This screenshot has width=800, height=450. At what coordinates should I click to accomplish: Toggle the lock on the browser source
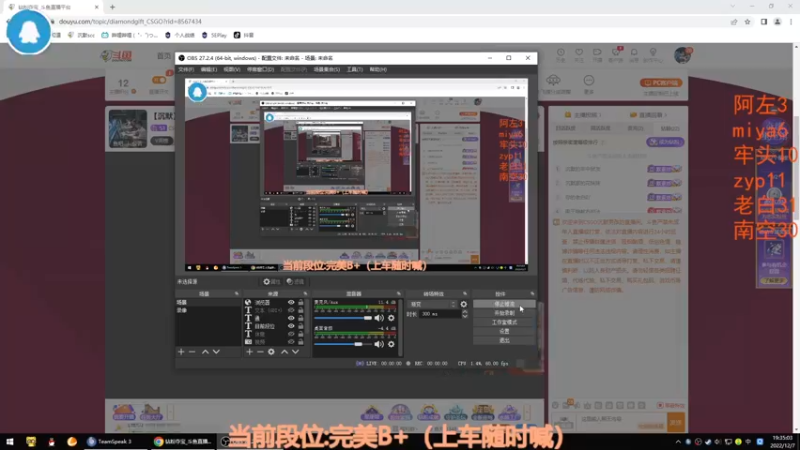(x=301, y=303)
